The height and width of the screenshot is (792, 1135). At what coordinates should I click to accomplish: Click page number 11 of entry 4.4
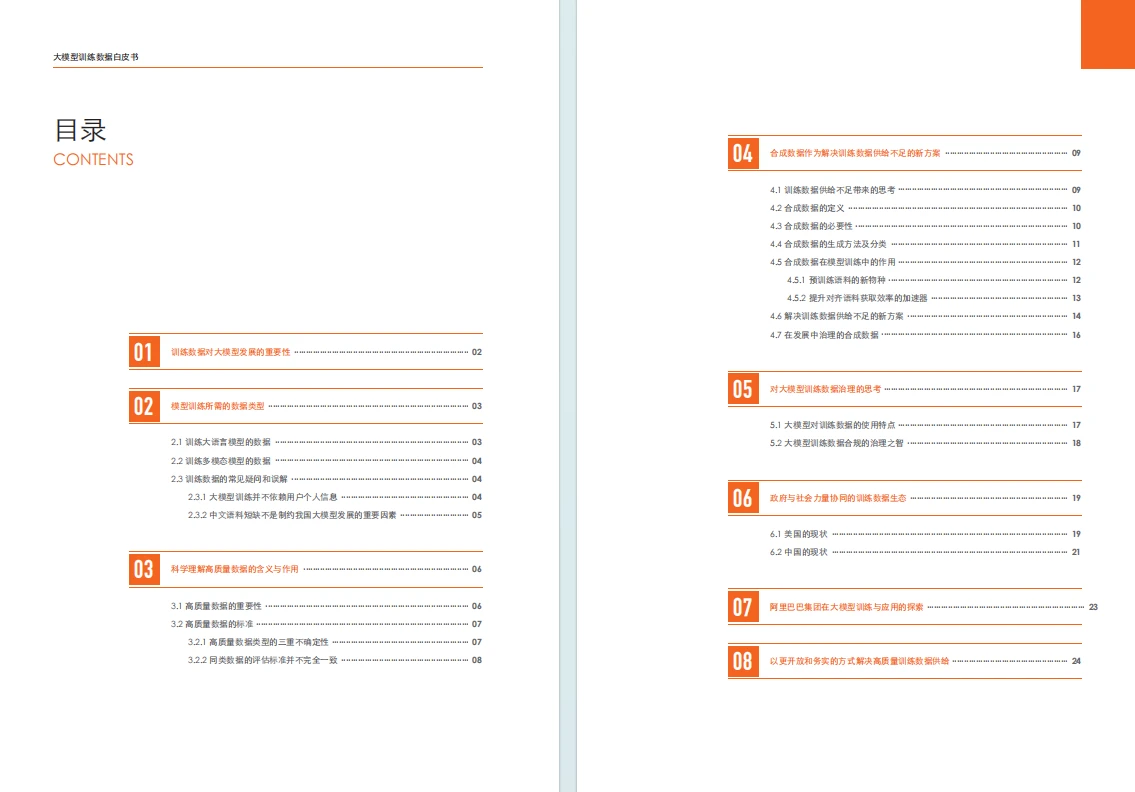pyautogui.click(x=1076, y=244)
